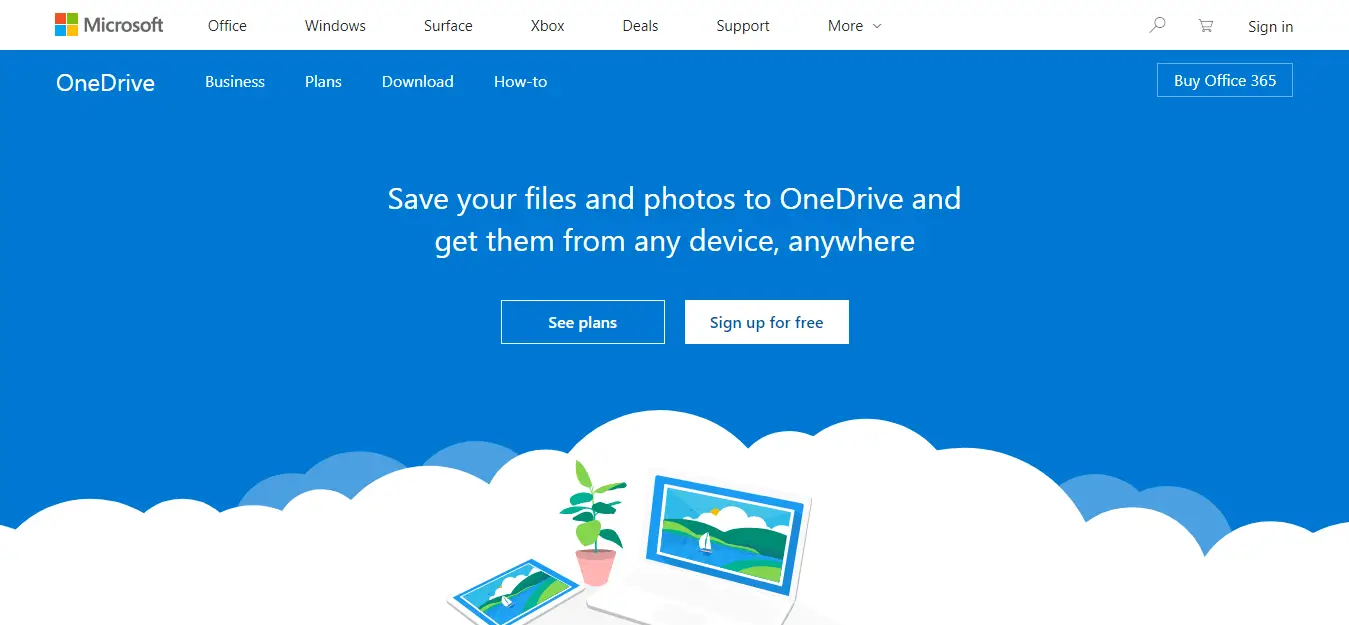Open the Xbox navigation link
Screen dimensions: 1349x625
[x=547, y=26]
